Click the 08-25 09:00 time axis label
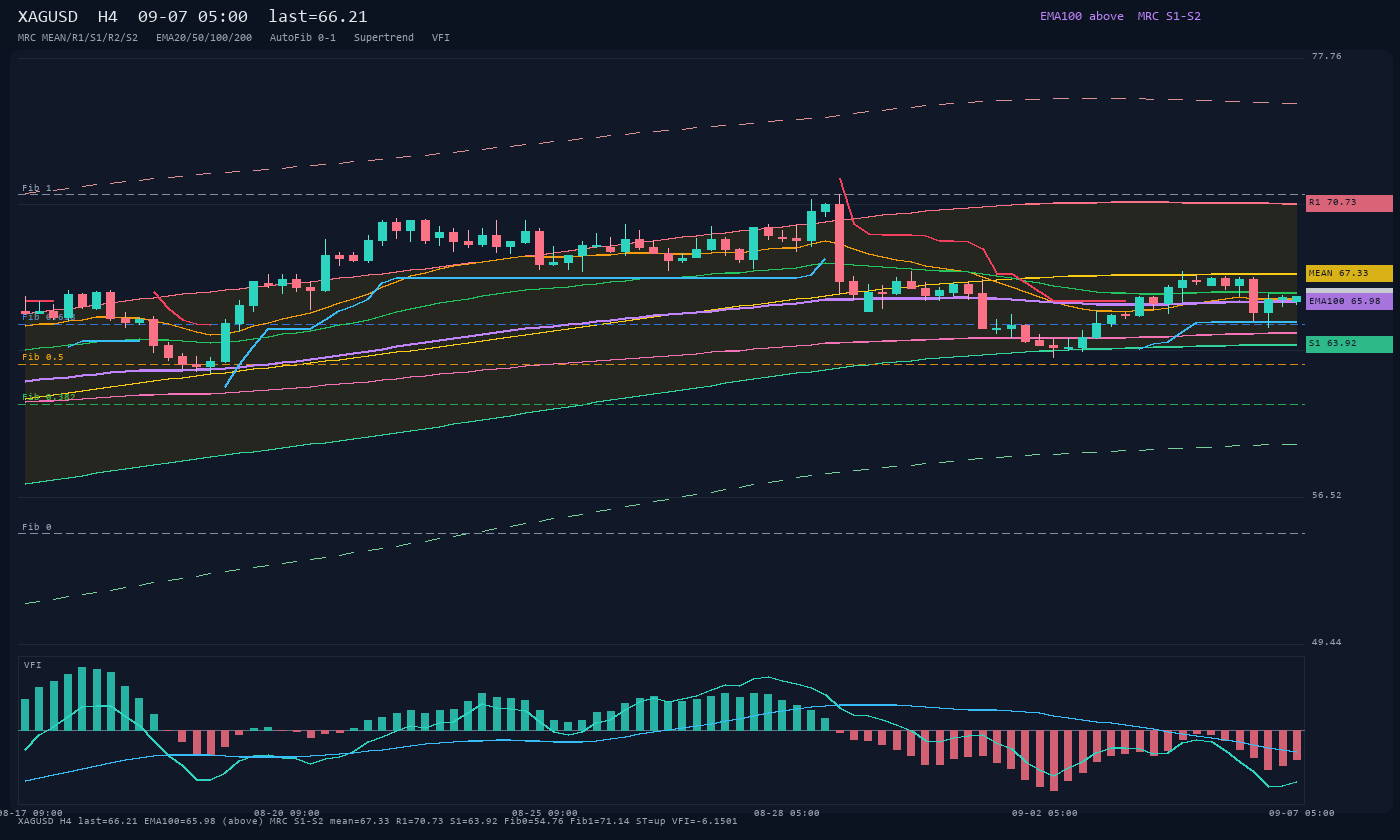This screenshot has width=1400, height=840. click(545, 813)
